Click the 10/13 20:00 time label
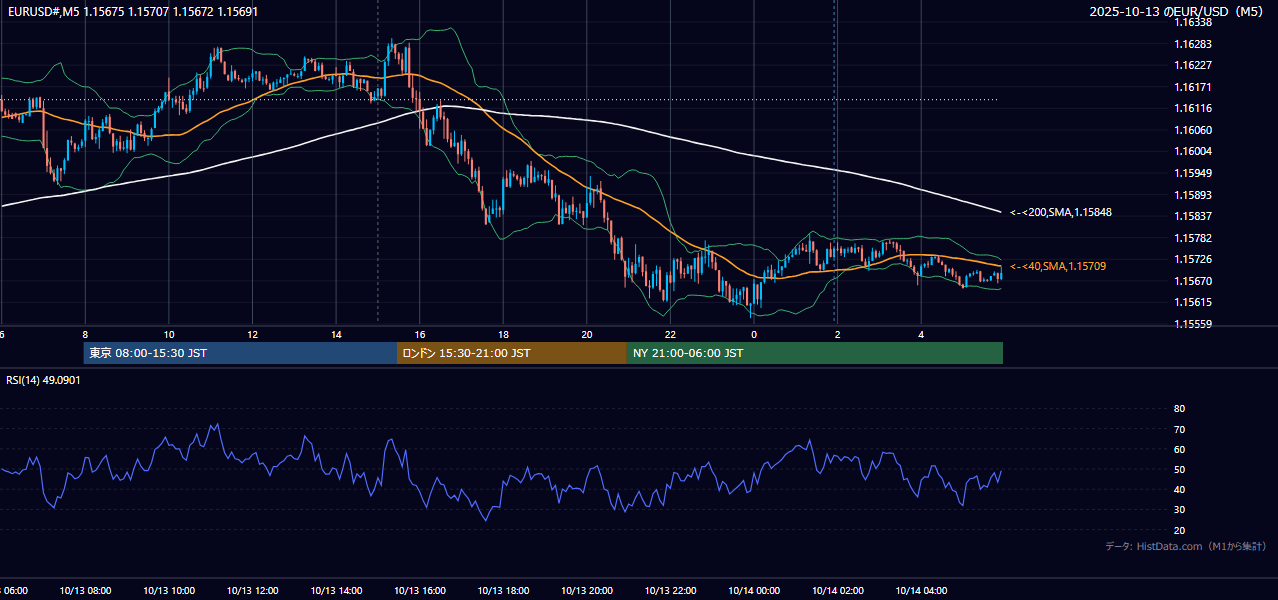Viewport: 1278px width, 600px height. (586, 590)
